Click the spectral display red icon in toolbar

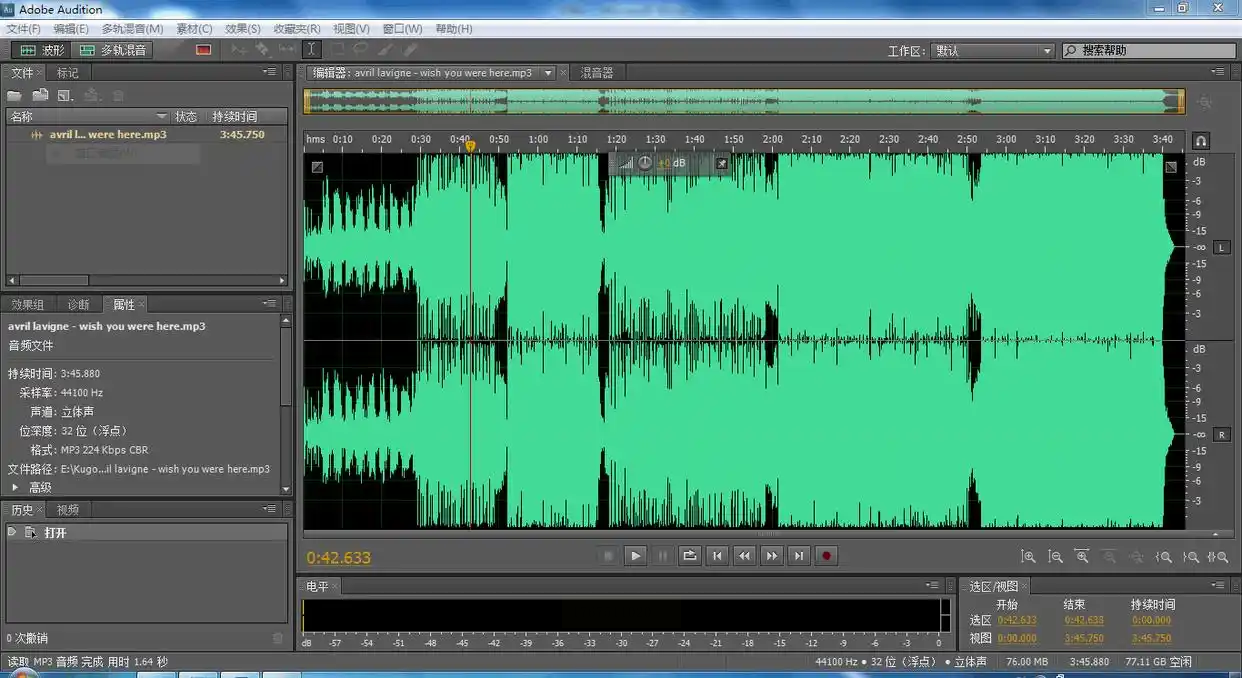(204, 50)
